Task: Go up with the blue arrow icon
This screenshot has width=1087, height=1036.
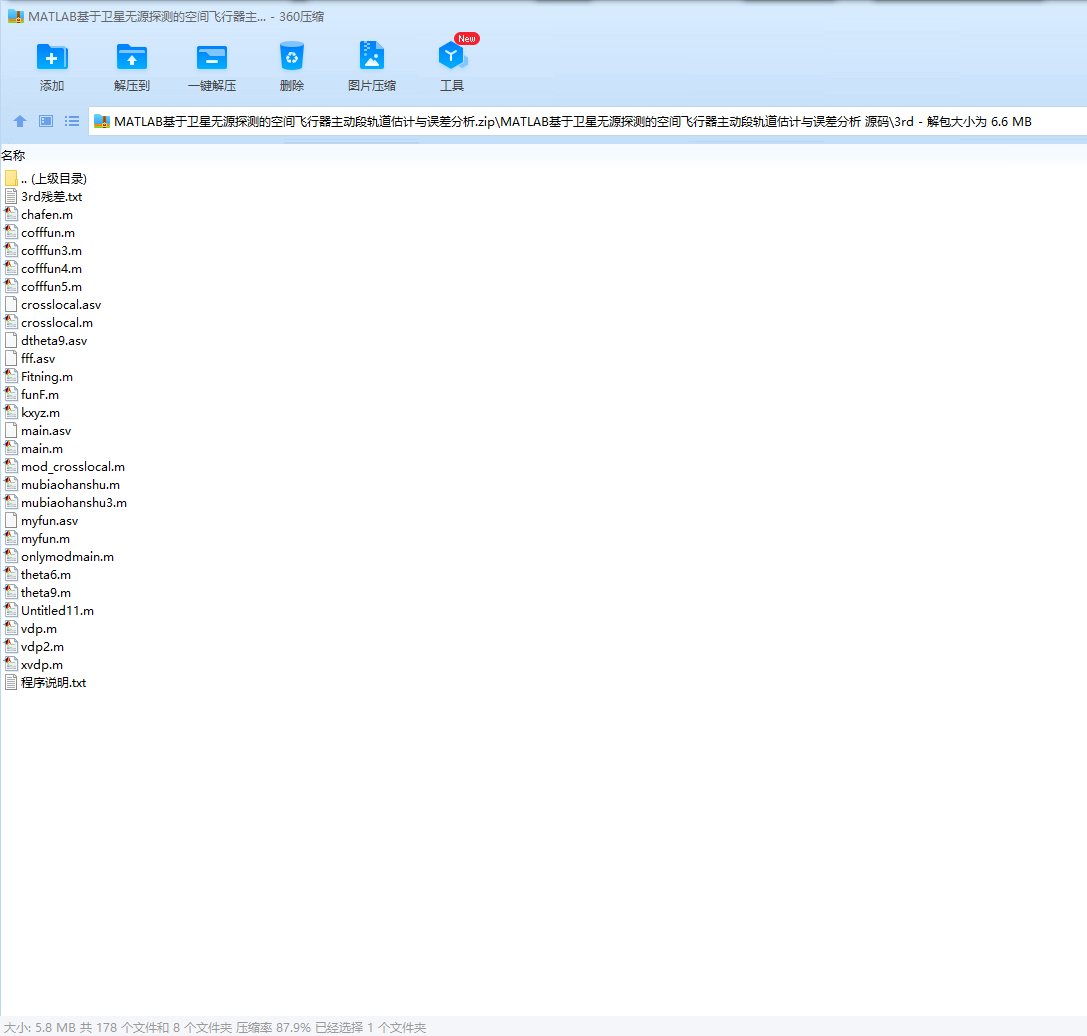Action: click(x=20, y=121)
